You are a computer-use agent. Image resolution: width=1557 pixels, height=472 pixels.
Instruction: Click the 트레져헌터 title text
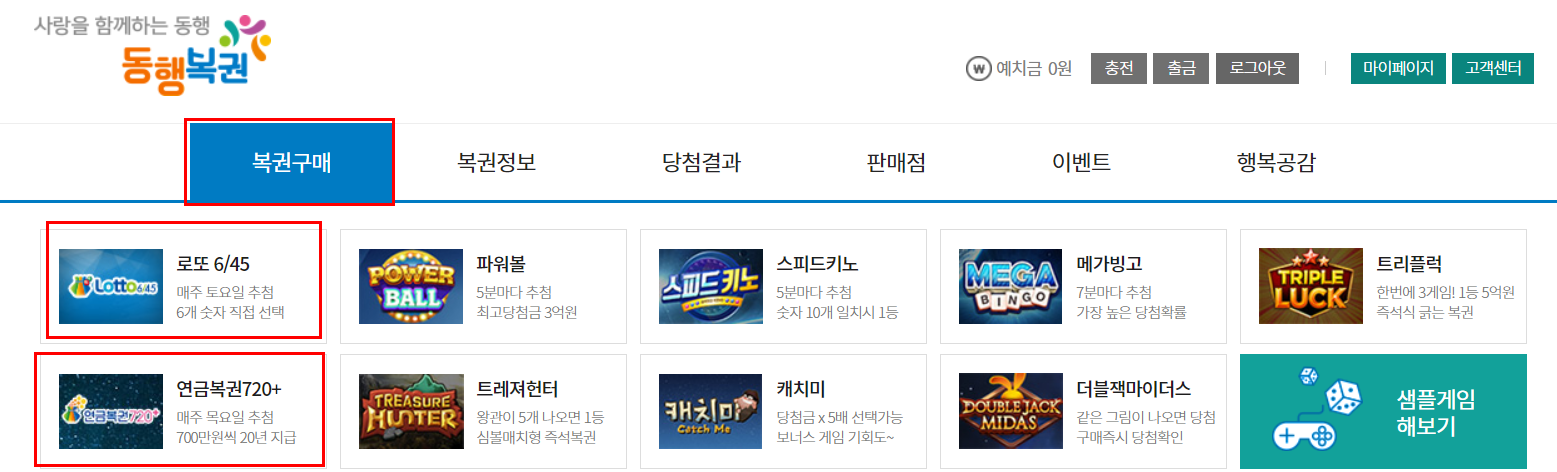517,389
